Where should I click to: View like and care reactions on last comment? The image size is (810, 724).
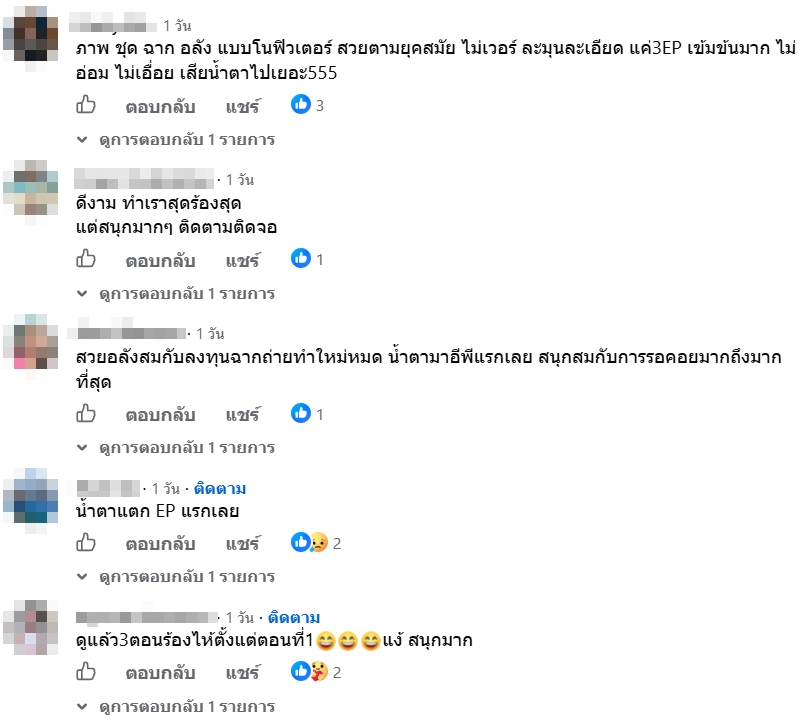[316, 672]
